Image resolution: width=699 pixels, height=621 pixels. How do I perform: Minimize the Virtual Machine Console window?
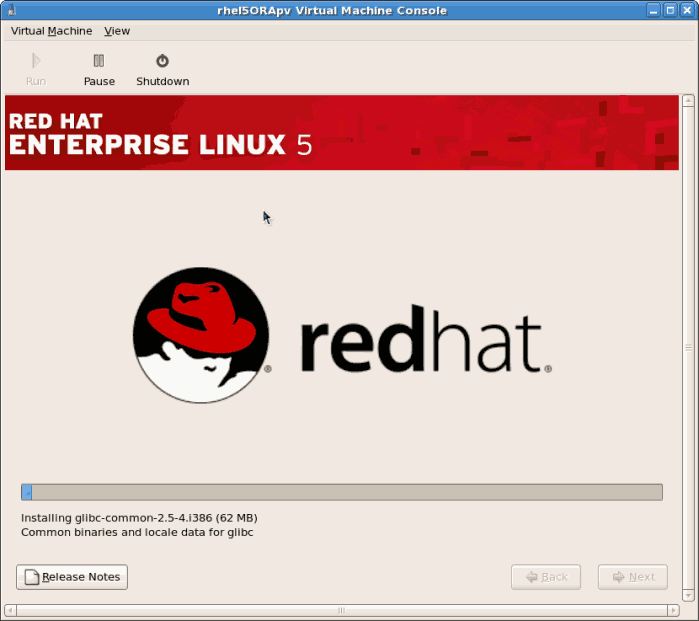click(653, 10)
